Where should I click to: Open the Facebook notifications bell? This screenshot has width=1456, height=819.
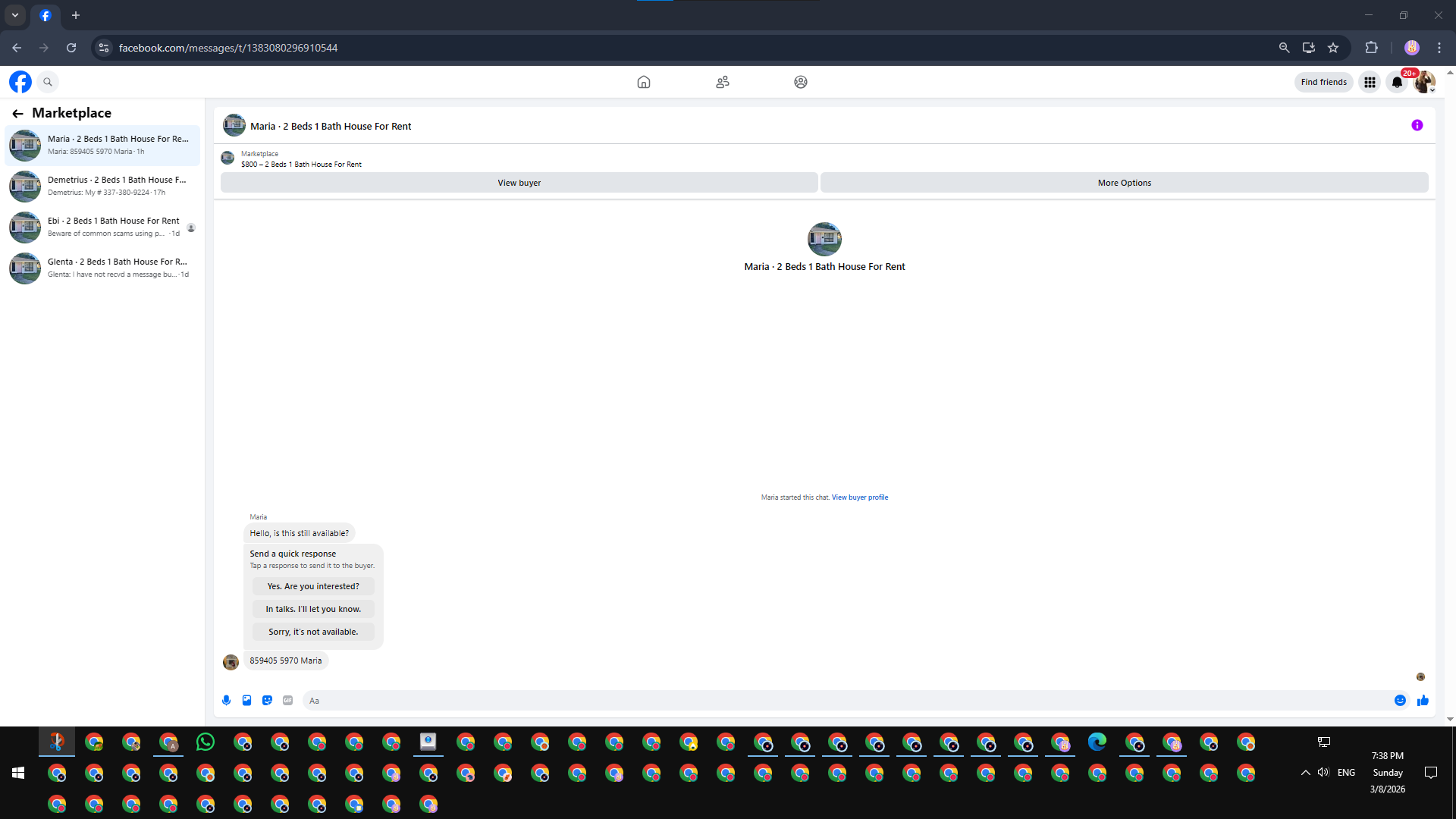[1397, 82]
